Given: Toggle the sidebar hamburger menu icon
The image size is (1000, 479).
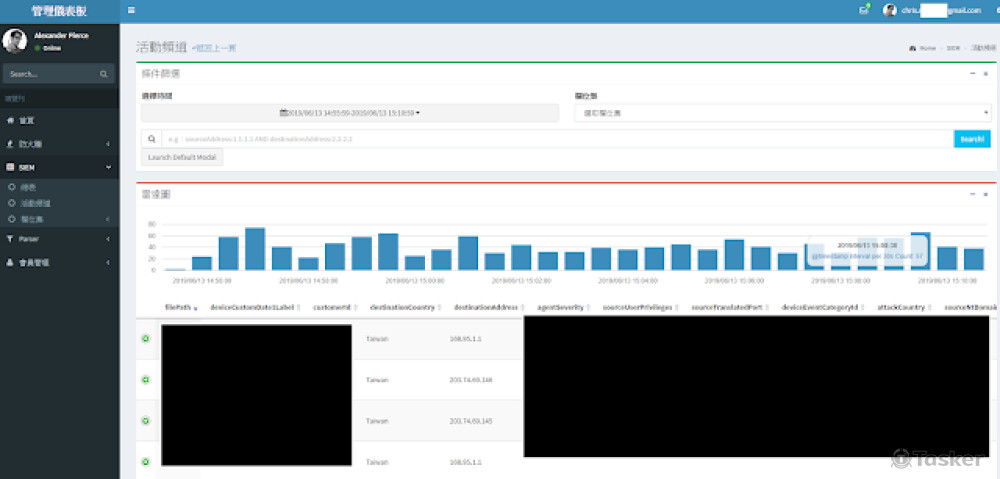Looking at the screenshot, I should pos(131,10).
